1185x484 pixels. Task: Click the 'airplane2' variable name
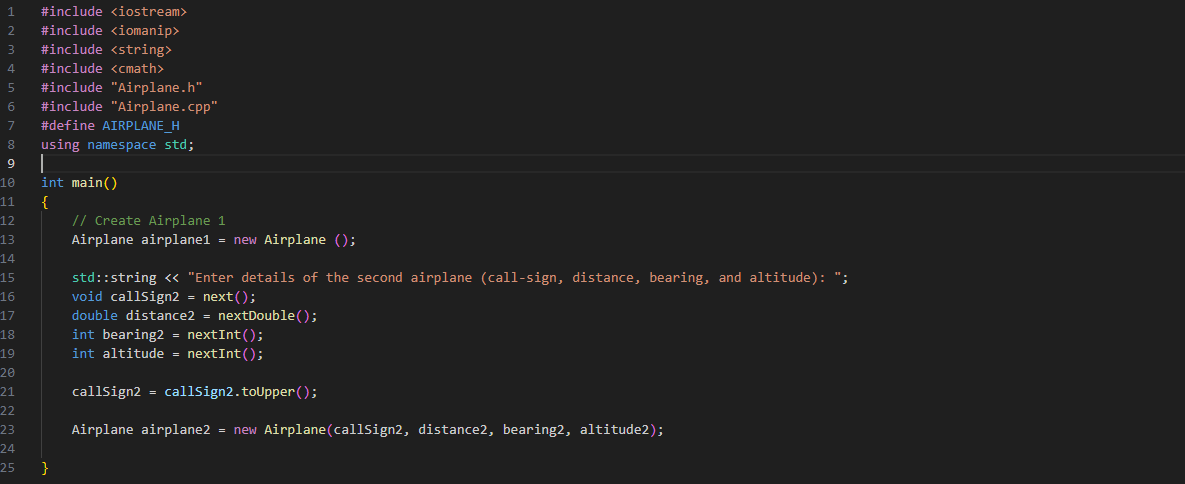(x=175, y=430)
